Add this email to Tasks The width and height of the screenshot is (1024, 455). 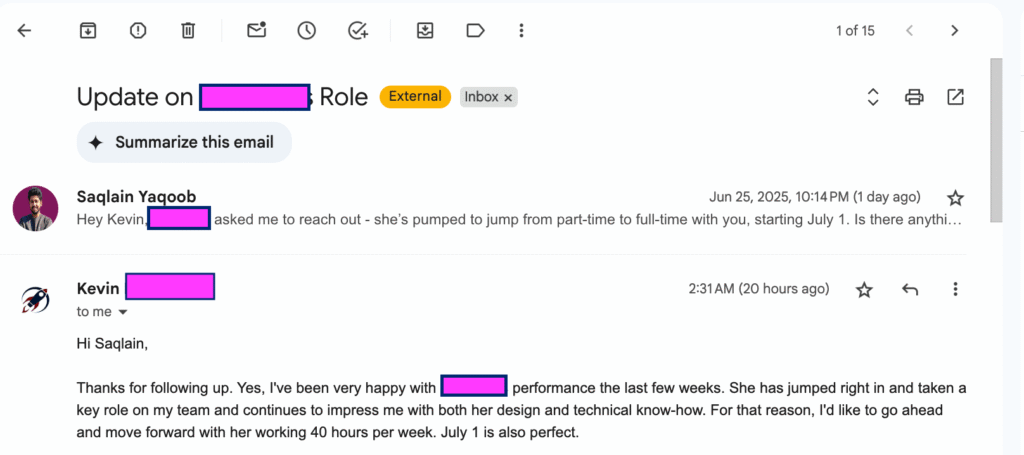point(357,30)
